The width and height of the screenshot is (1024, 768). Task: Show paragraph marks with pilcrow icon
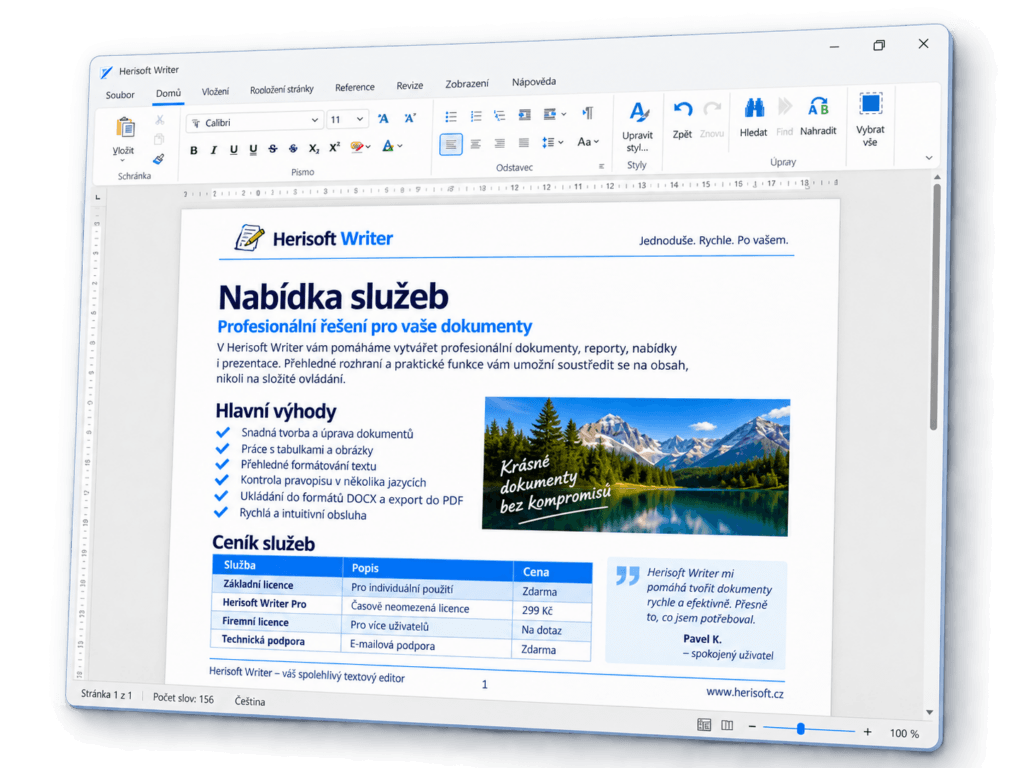(588, 113)
